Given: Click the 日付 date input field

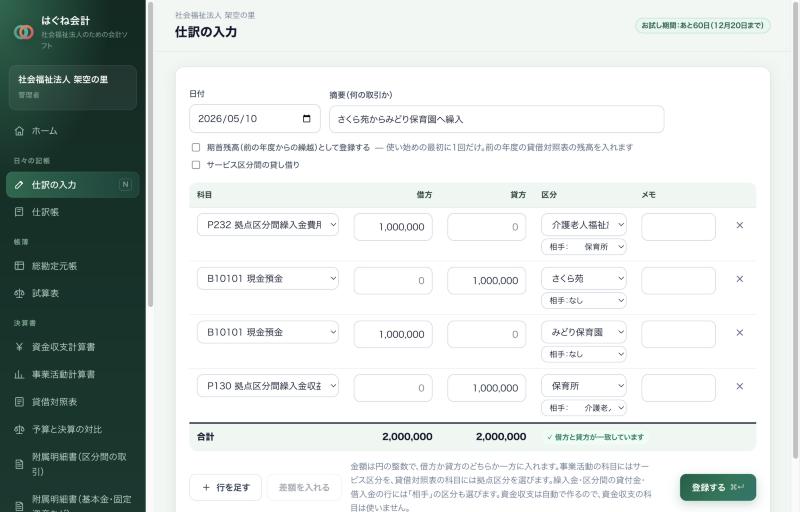Looking at the screenshot, I should point(255,119).
